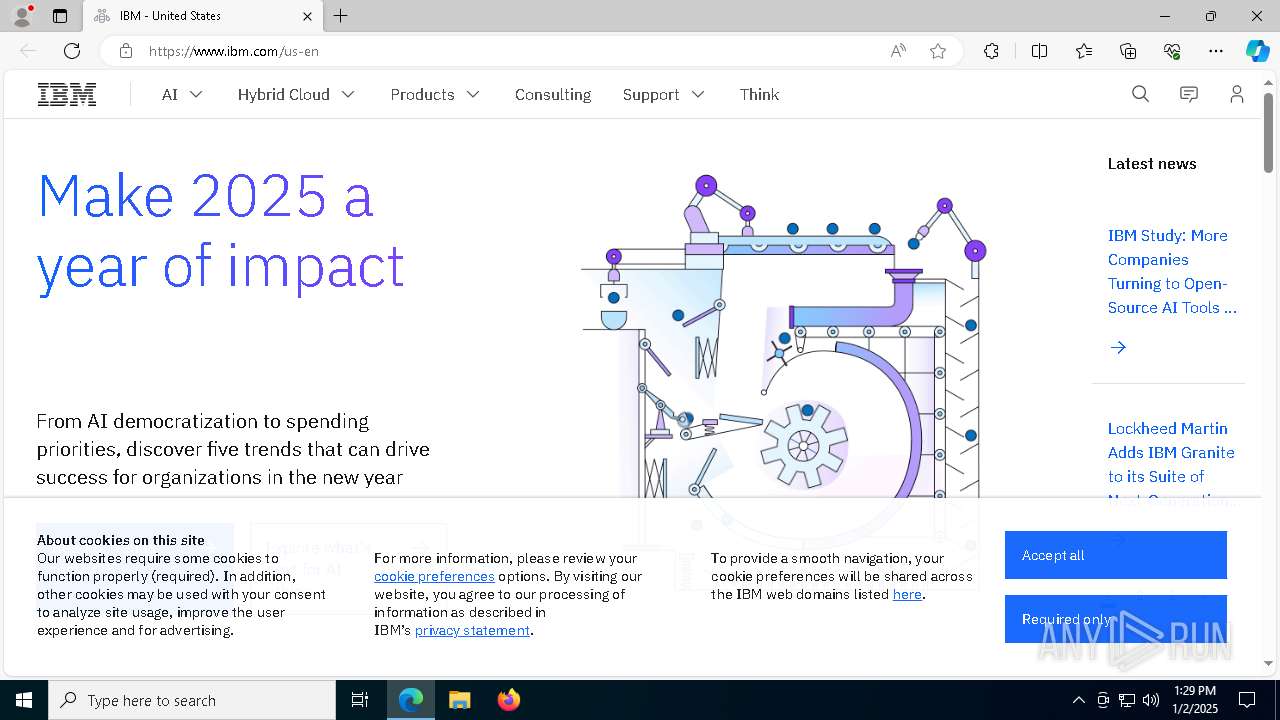Click the 'Latest news' heading
1280x720 pixels.
[x=1152, y=163]
